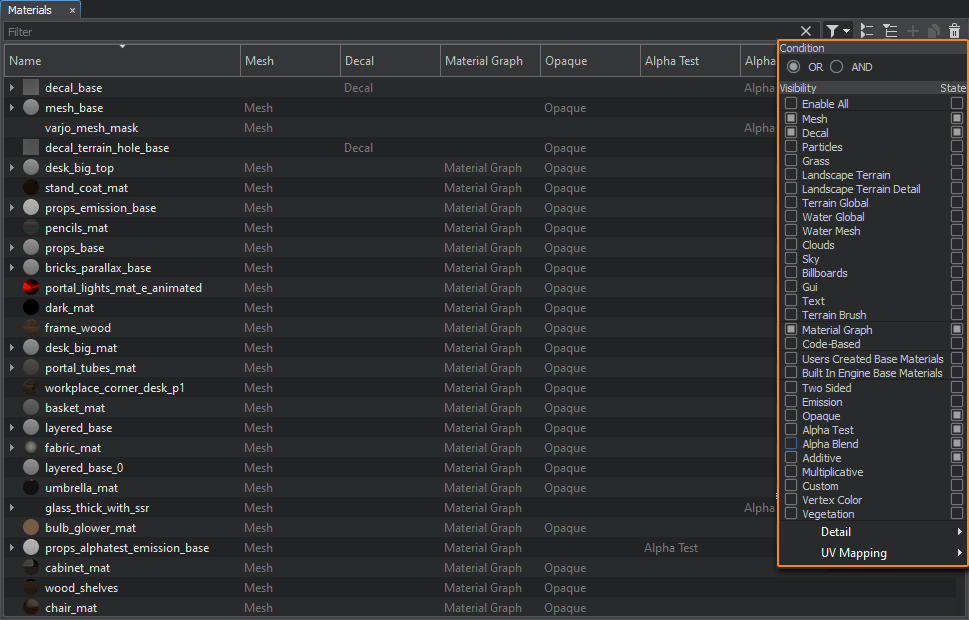Select the OR condition radio button
The width and height of the screenshot is (969, 620).
point(794,67)
